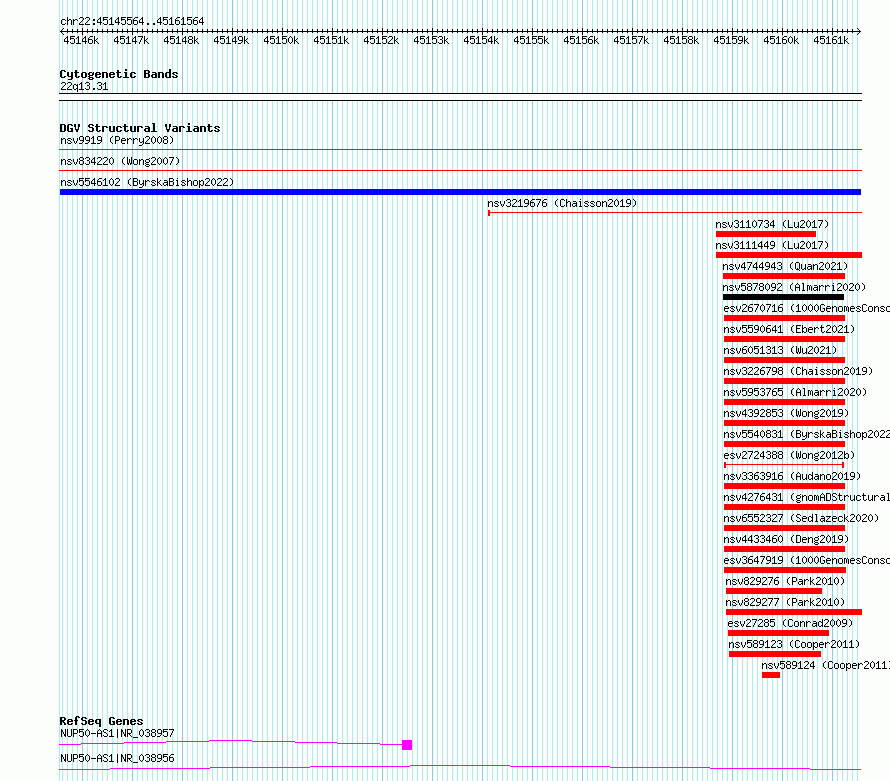Click the nsv834220 (Wong2007) variant label
The image size is (890, 781).
(120, 161)
